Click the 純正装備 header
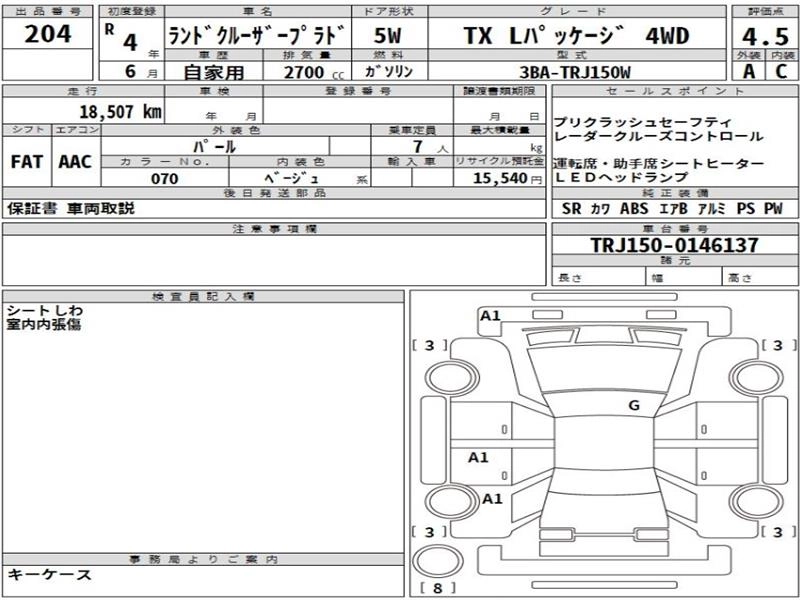 click(675, 193)
